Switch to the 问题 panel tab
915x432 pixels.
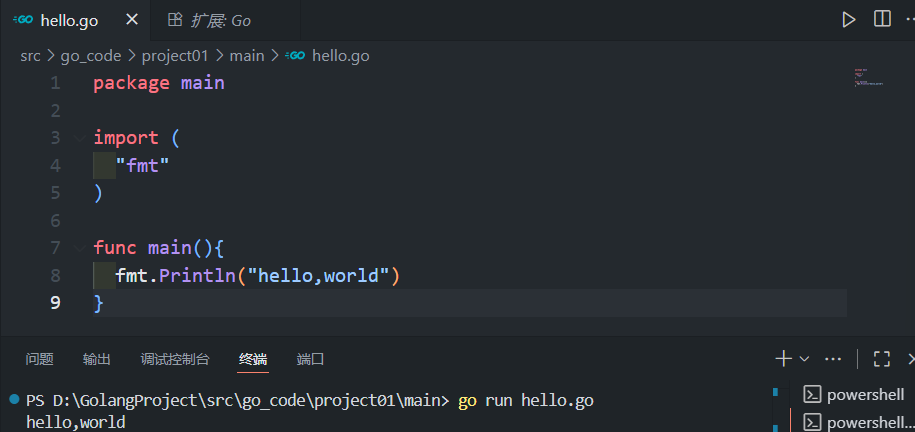point(39,359)
